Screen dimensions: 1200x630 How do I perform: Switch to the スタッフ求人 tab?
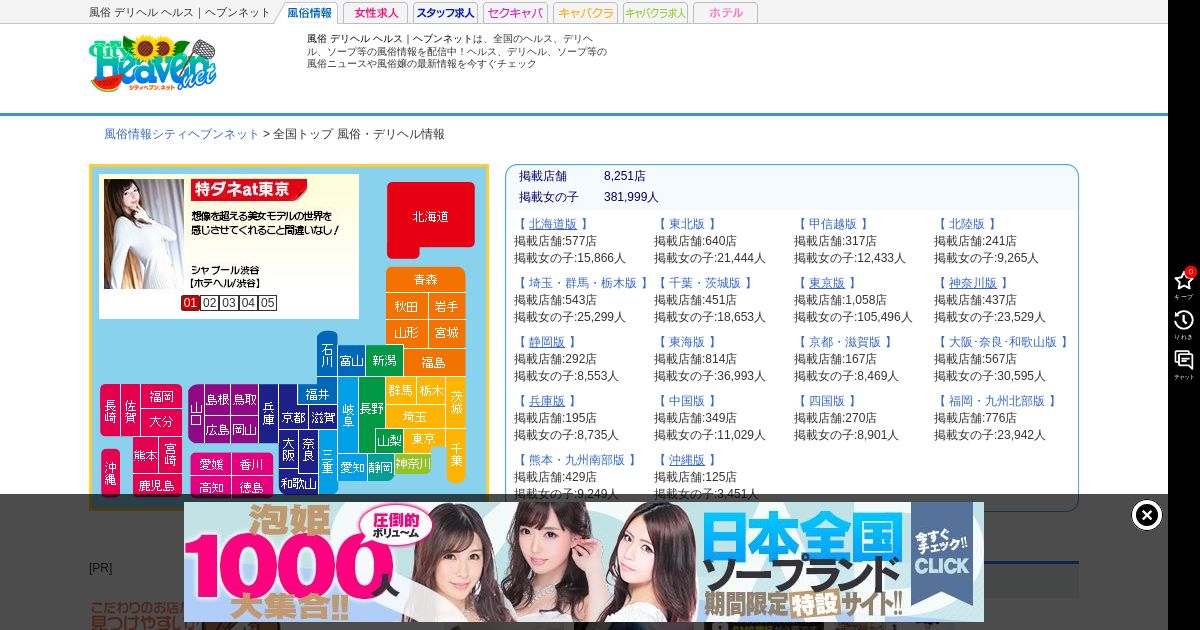tap(445, 13)
